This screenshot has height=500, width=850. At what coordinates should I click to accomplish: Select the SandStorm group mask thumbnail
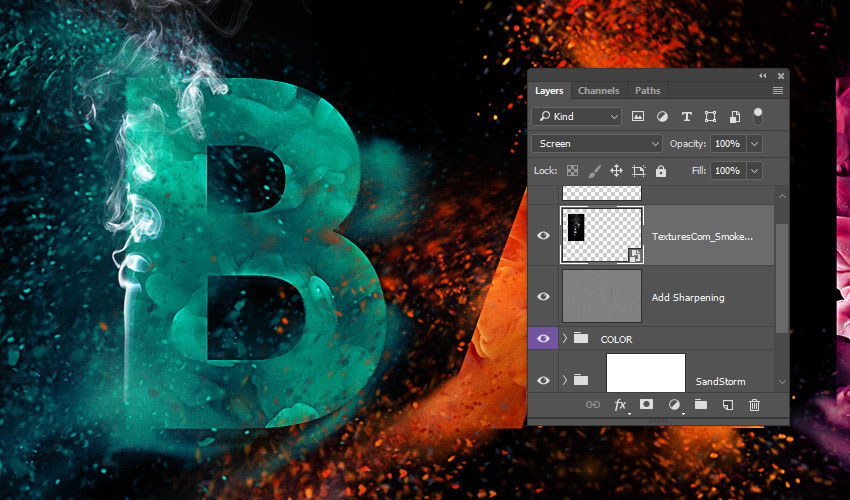click(x=646, y=373)
